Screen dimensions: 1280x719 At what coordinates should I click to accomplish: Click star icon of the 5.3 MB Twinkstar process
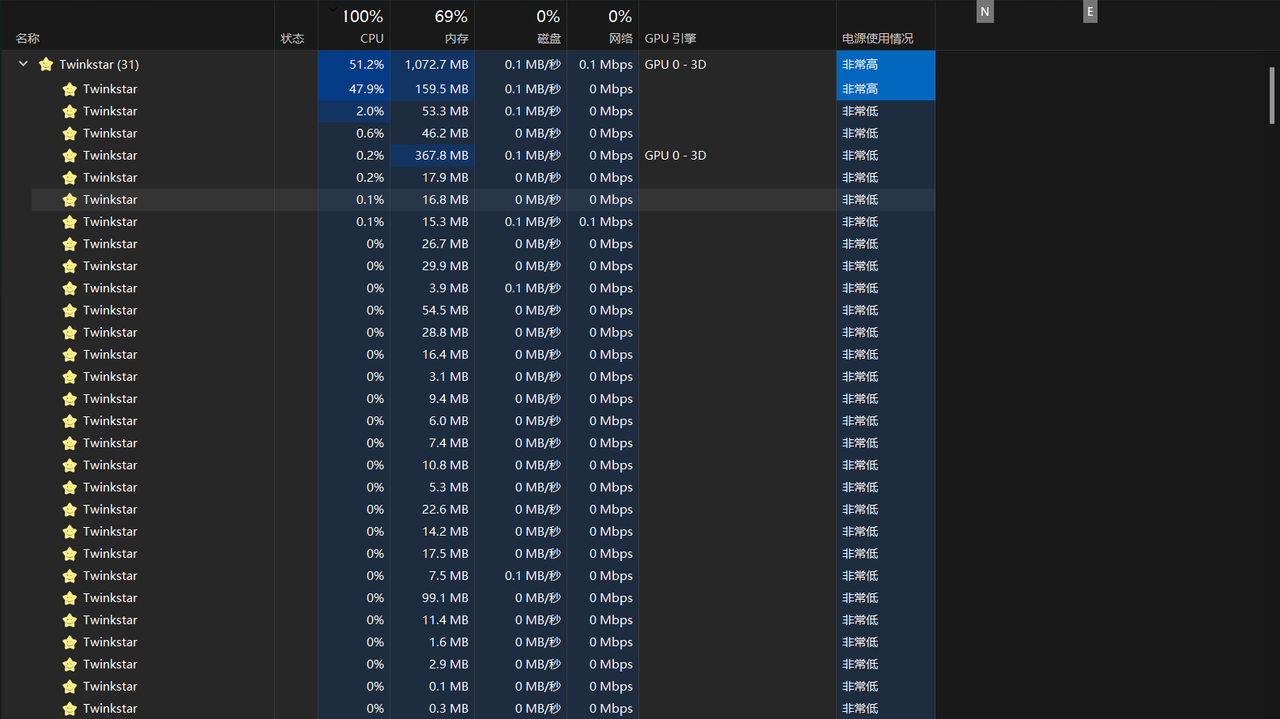pyautogui.click(x=70, y=487)
